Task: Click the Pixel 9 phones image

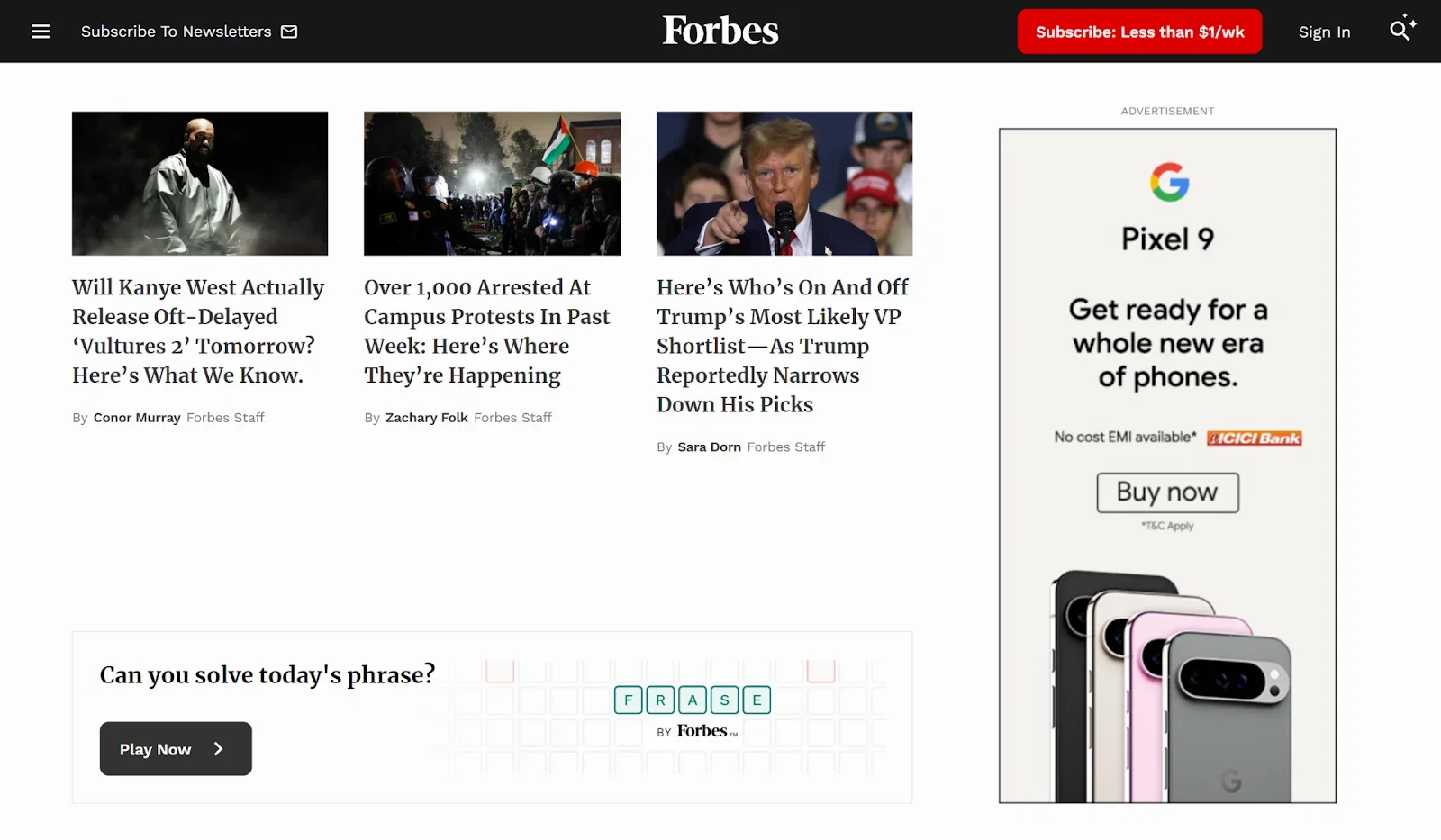Action: [x=1172, y=686]
